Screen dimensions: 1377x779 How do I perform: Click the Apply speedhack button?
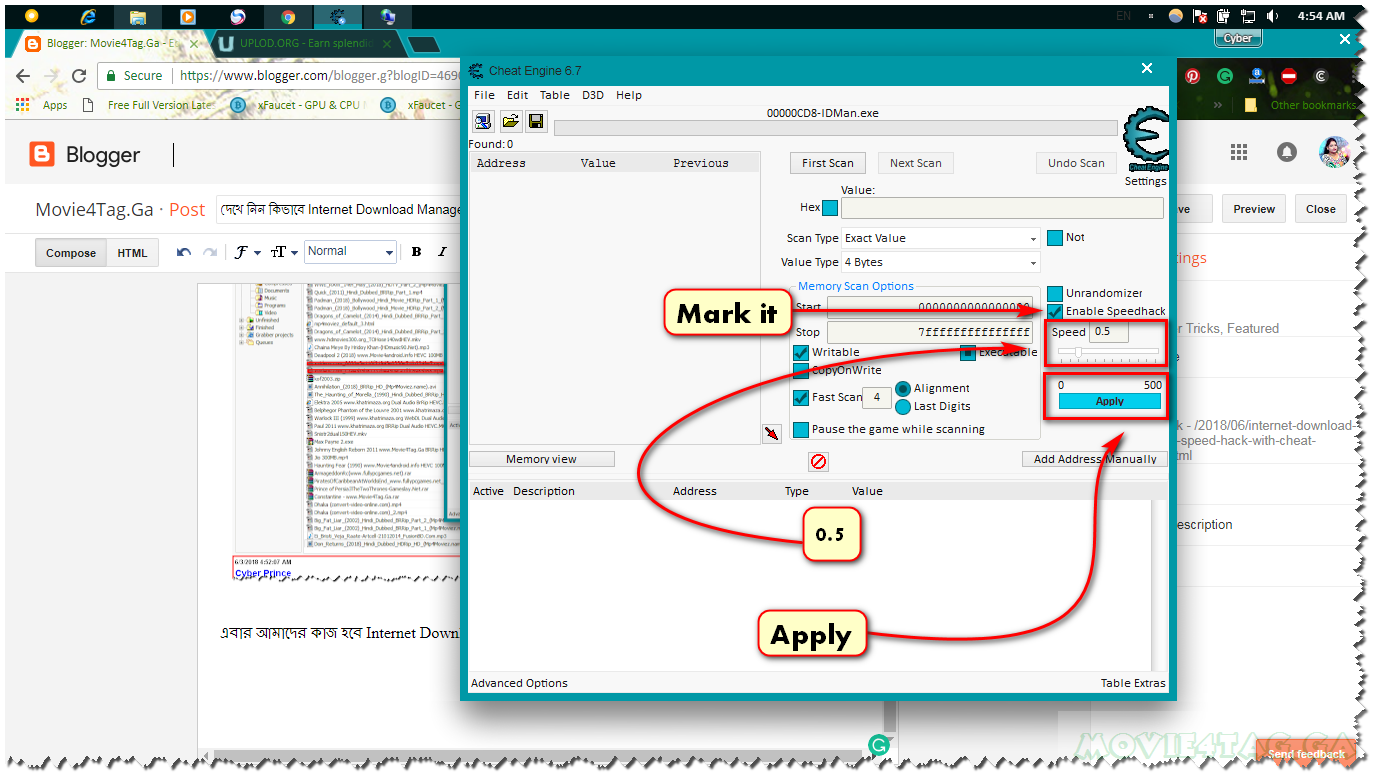[x=1110, y=401]
